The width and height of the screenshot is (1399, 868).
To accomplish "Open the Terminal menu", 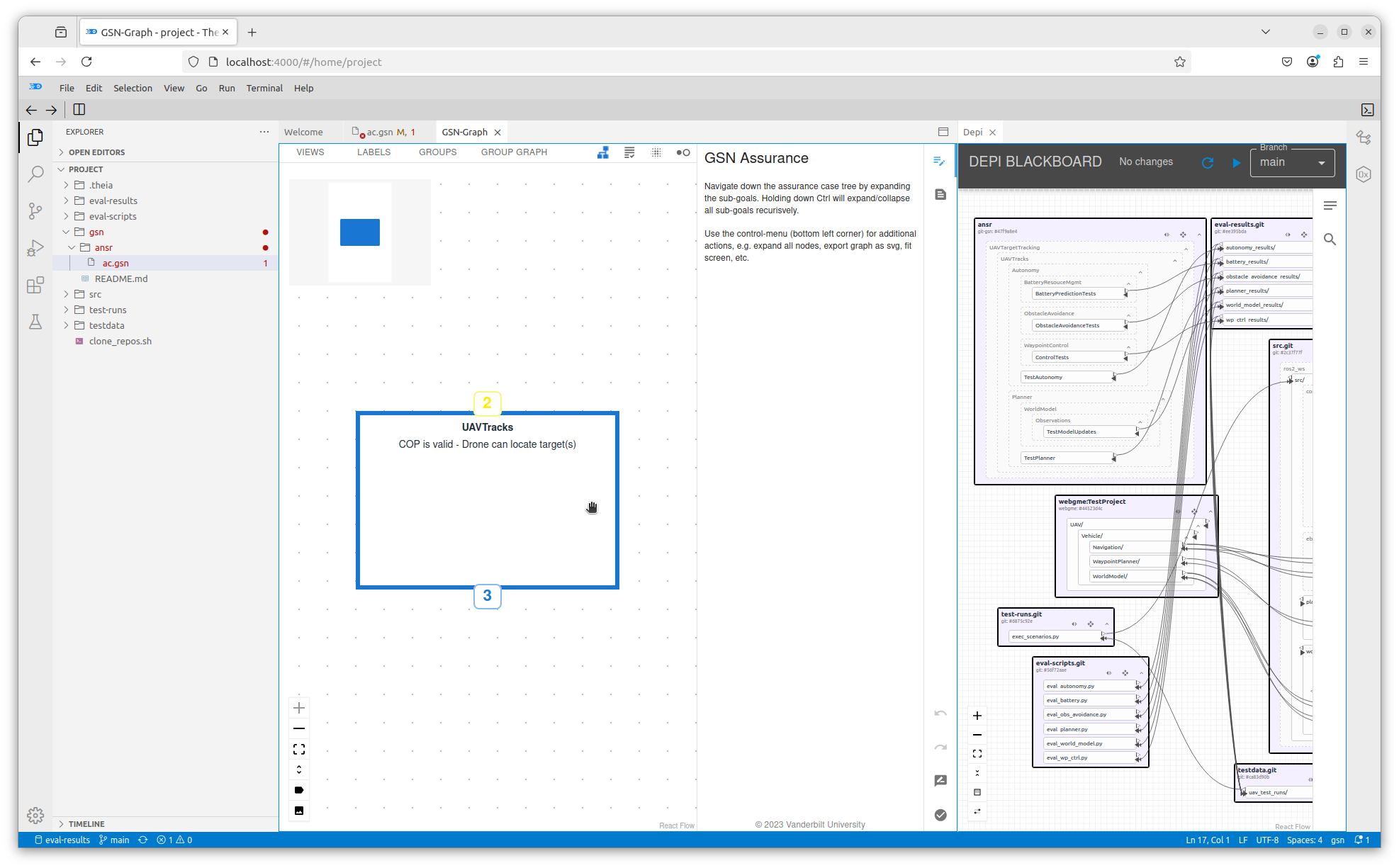I will click(x=264, y=88).
